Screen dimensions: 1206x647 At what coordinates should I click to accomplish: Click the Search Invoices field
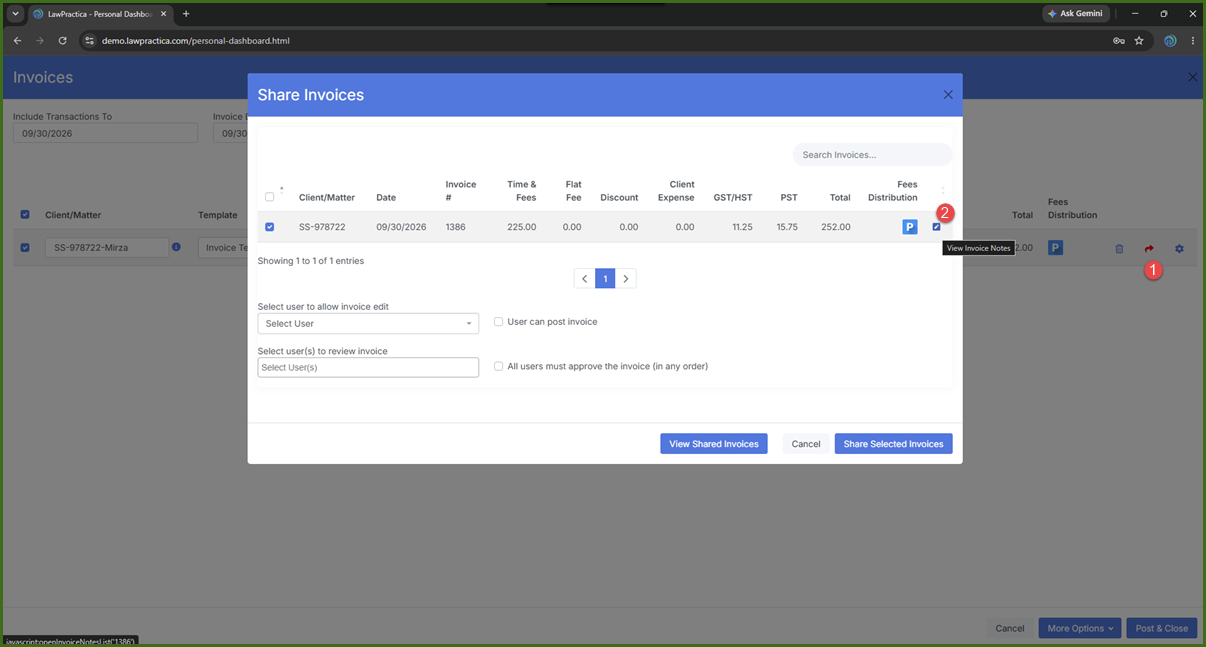click(873, 155)
